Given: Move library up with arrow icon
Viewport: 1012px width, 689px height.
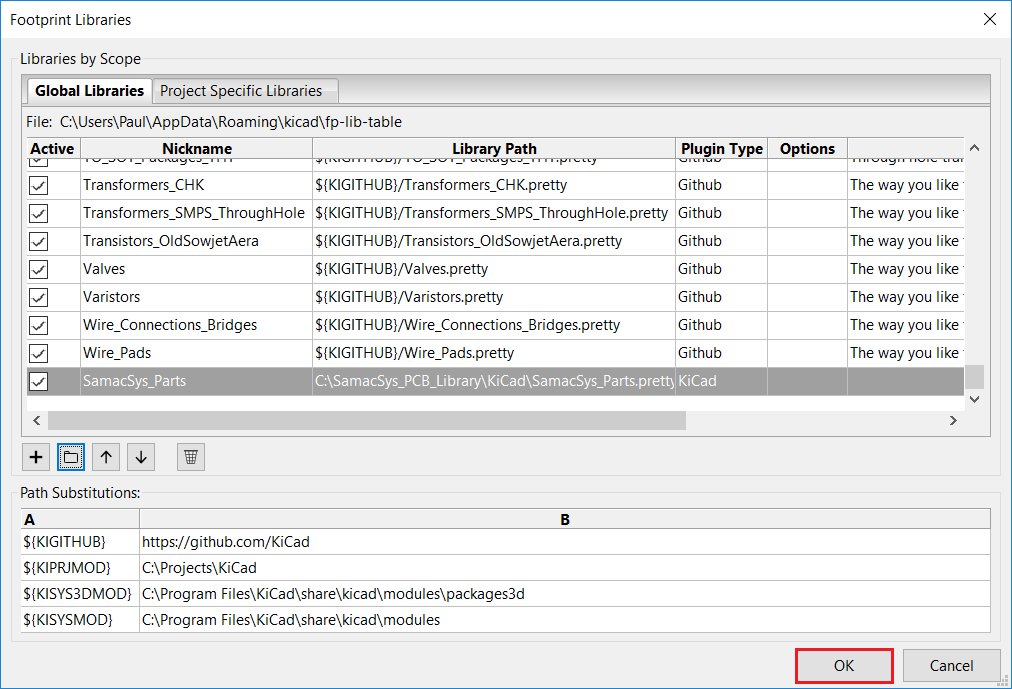Looking at the screenshot, I should pyautogui.click(x=106, y=457).
